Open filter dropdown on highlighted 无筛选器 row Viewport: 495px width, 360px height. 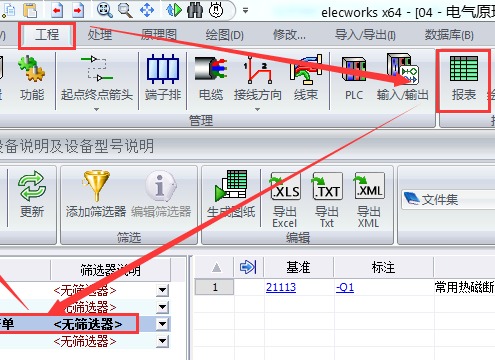(162, 324)
